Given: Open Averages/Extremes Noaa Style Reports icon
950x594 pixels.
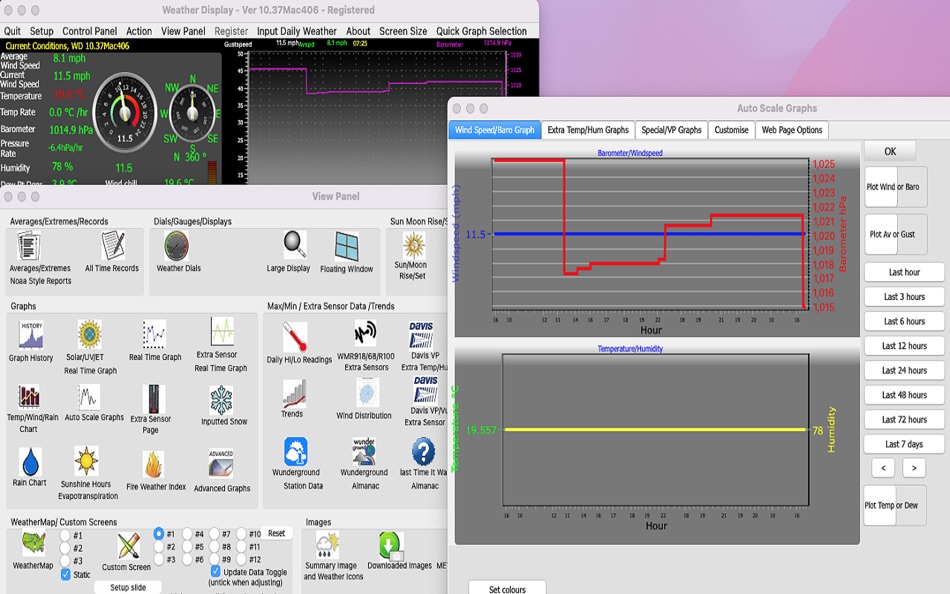Looking at the screenshot, I should [28, 246].
